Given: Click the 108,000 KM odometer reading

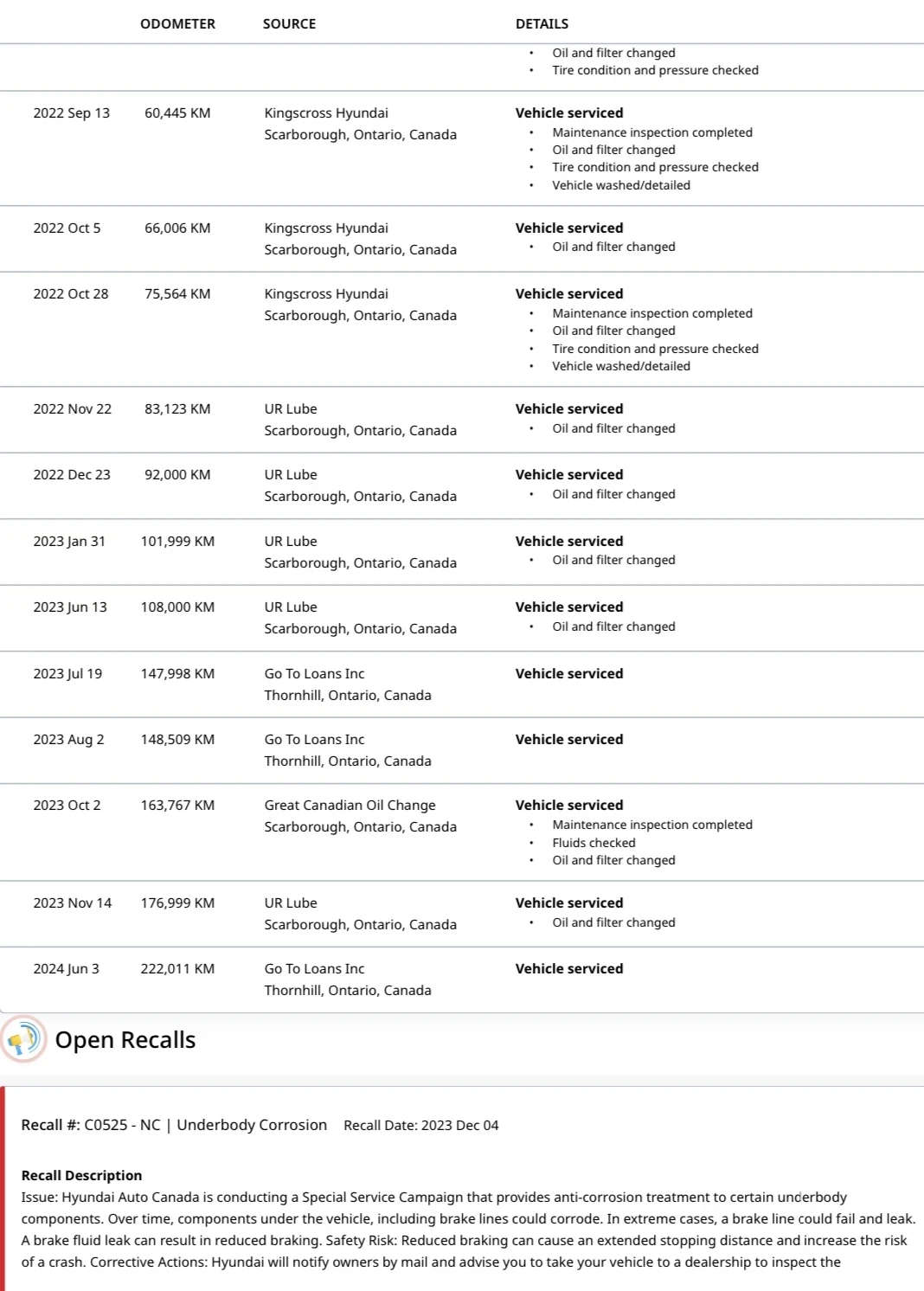Looking at the screenshot, I should (177, 607).
